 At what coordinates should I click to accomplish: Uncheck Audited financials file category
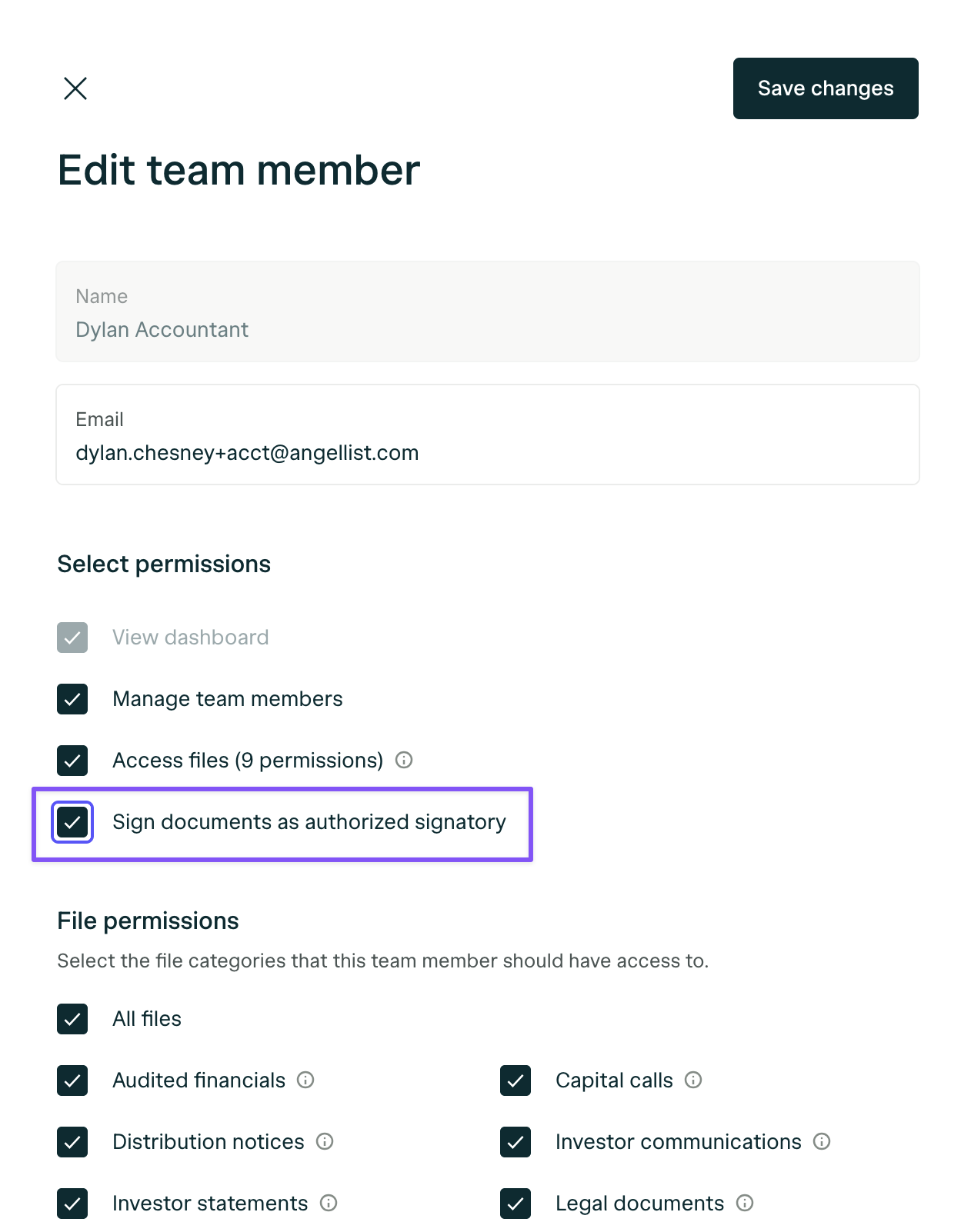tap(72, 1080)
